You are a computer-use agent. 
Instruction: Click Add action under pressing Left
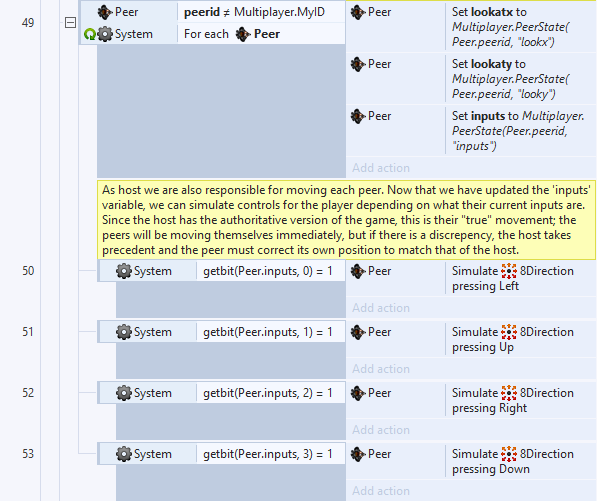point(381,308)
